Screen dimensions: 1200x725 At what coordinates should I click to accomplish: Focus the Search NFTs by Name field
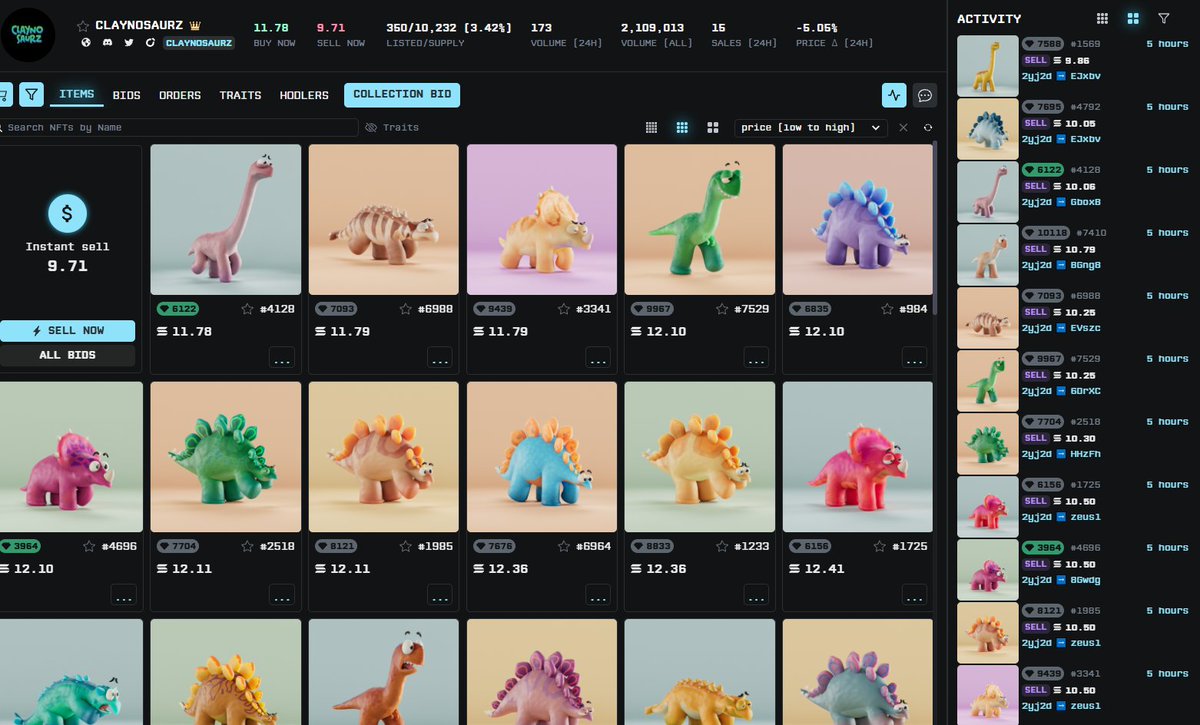tap(178, 128)
